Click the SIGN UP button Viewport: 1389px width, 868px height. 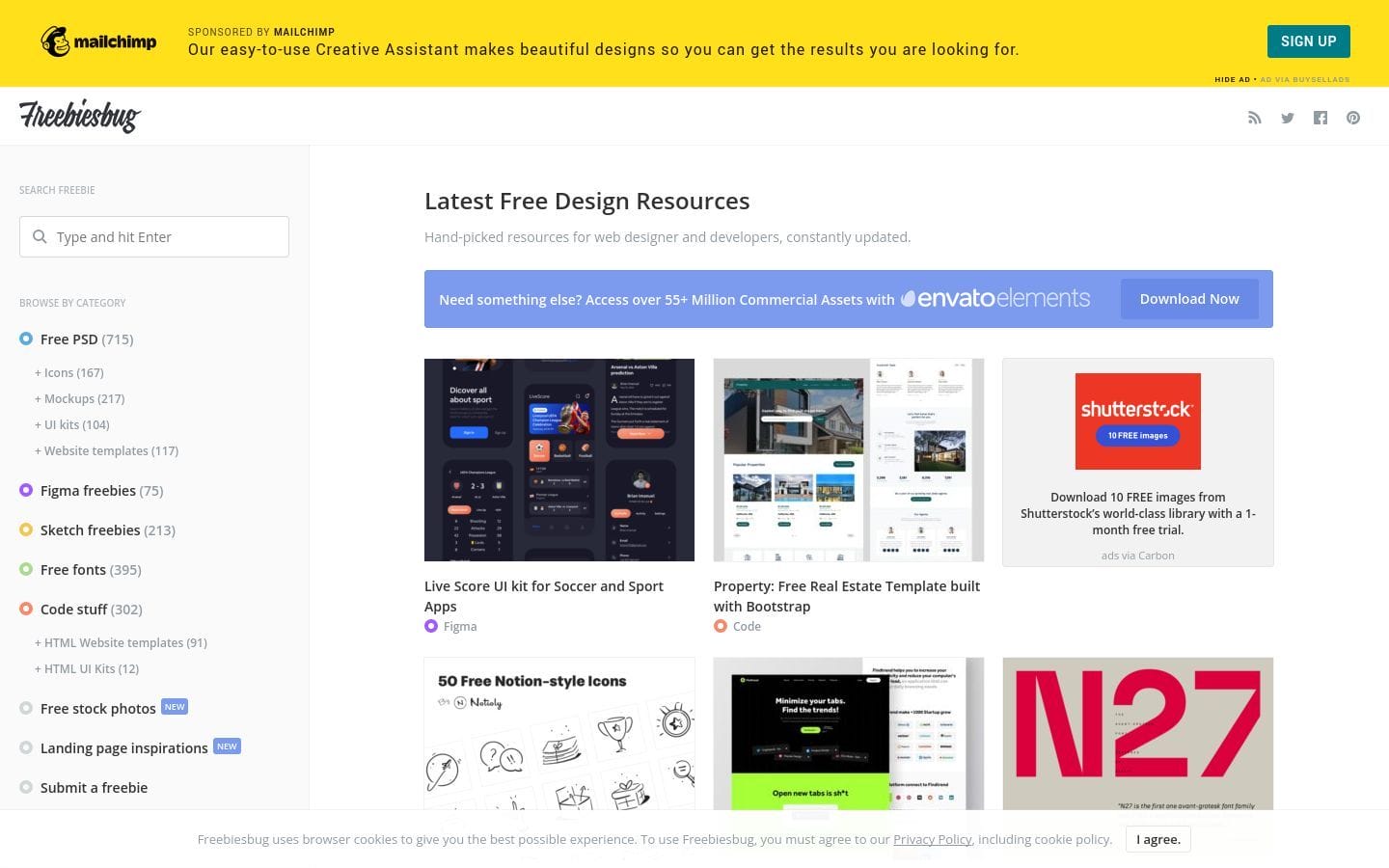(x=1308, y=41)
